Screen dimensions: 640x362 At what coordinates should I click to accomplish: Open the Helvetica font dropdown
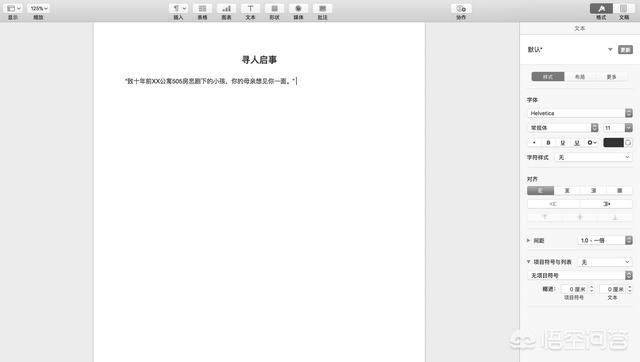580,113
